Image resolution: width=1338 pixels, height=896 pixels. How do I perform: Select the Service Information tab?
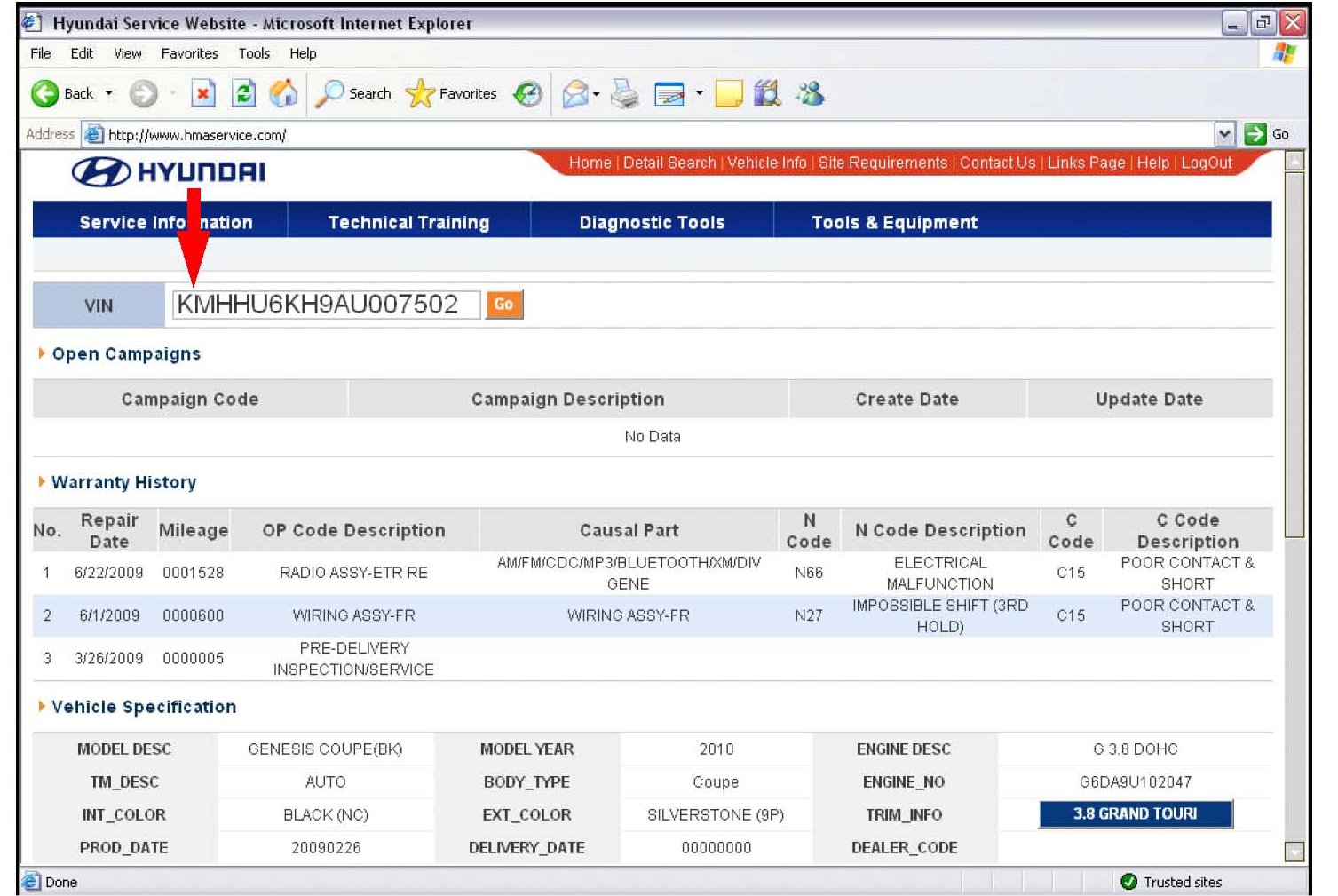(x=166, y=222)
